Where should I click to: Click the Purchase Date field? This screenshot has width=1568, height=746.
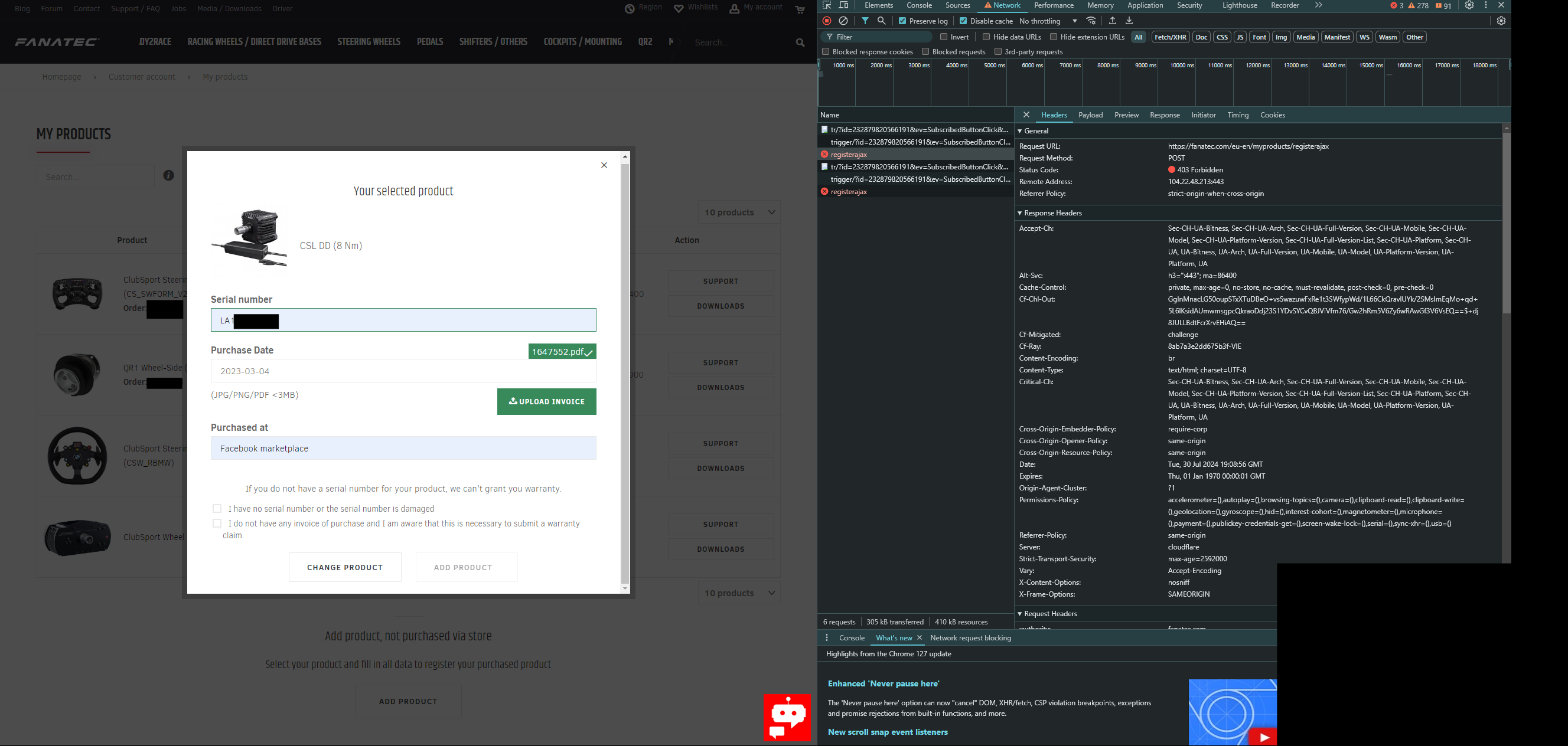tap(403, 371)
